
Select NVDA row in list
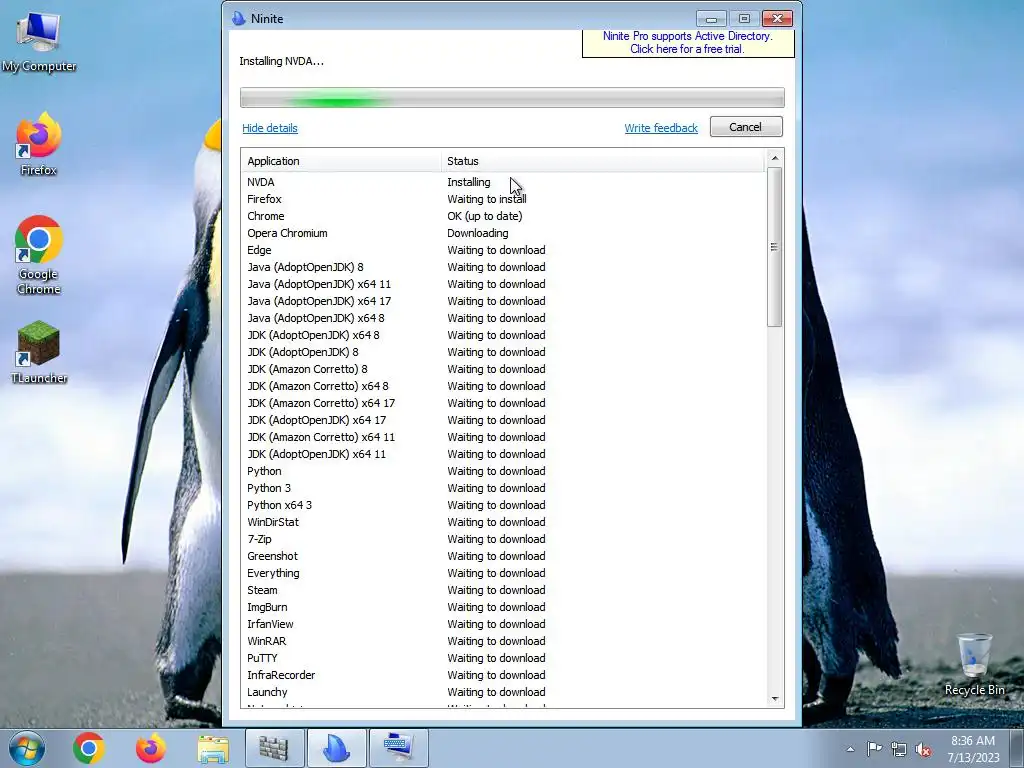coord(503,182)
